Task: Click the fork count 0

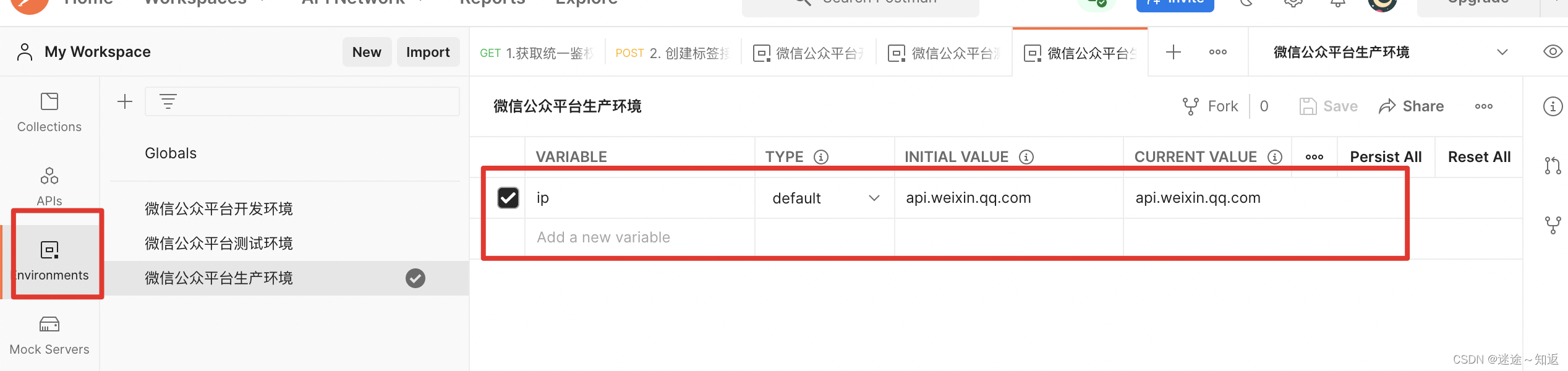Action: coord(1264,106)
